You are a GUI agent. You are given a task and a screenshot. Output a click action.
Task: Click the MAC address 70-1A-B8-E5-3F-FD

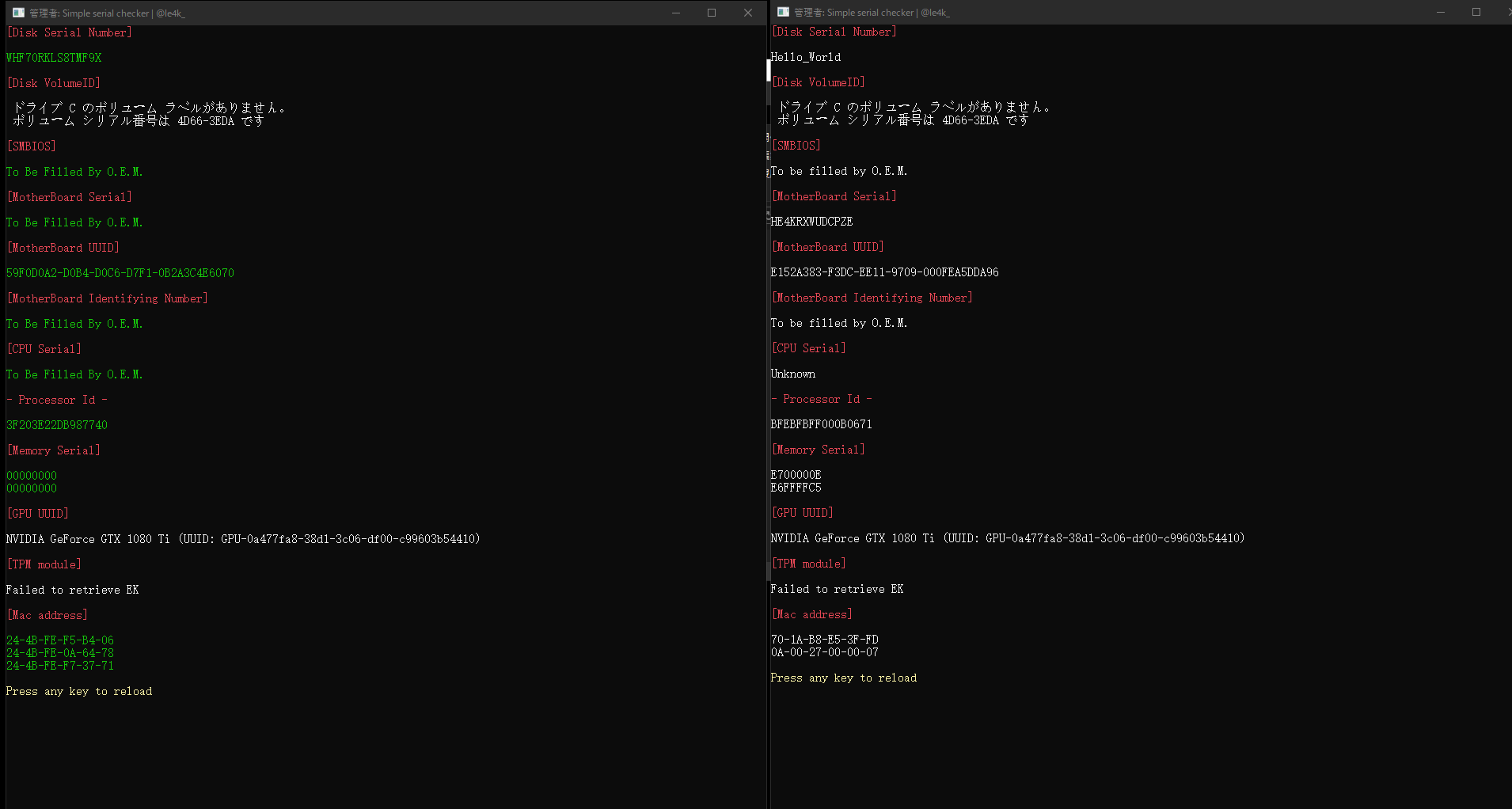[x=824, y=639]
